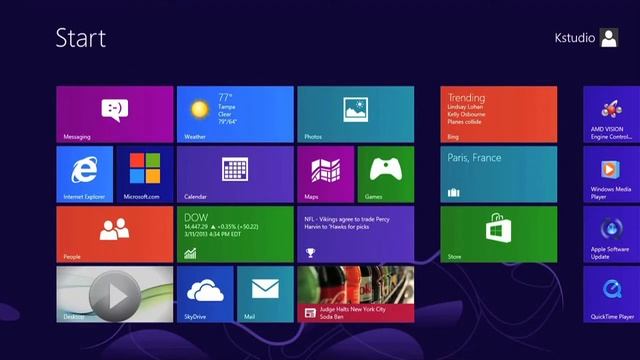Image resolution: width=640 pixels, height=360 pixels.
Task: Open the Calendar tile
Action: pyautogui.click(x=235, y=174)
